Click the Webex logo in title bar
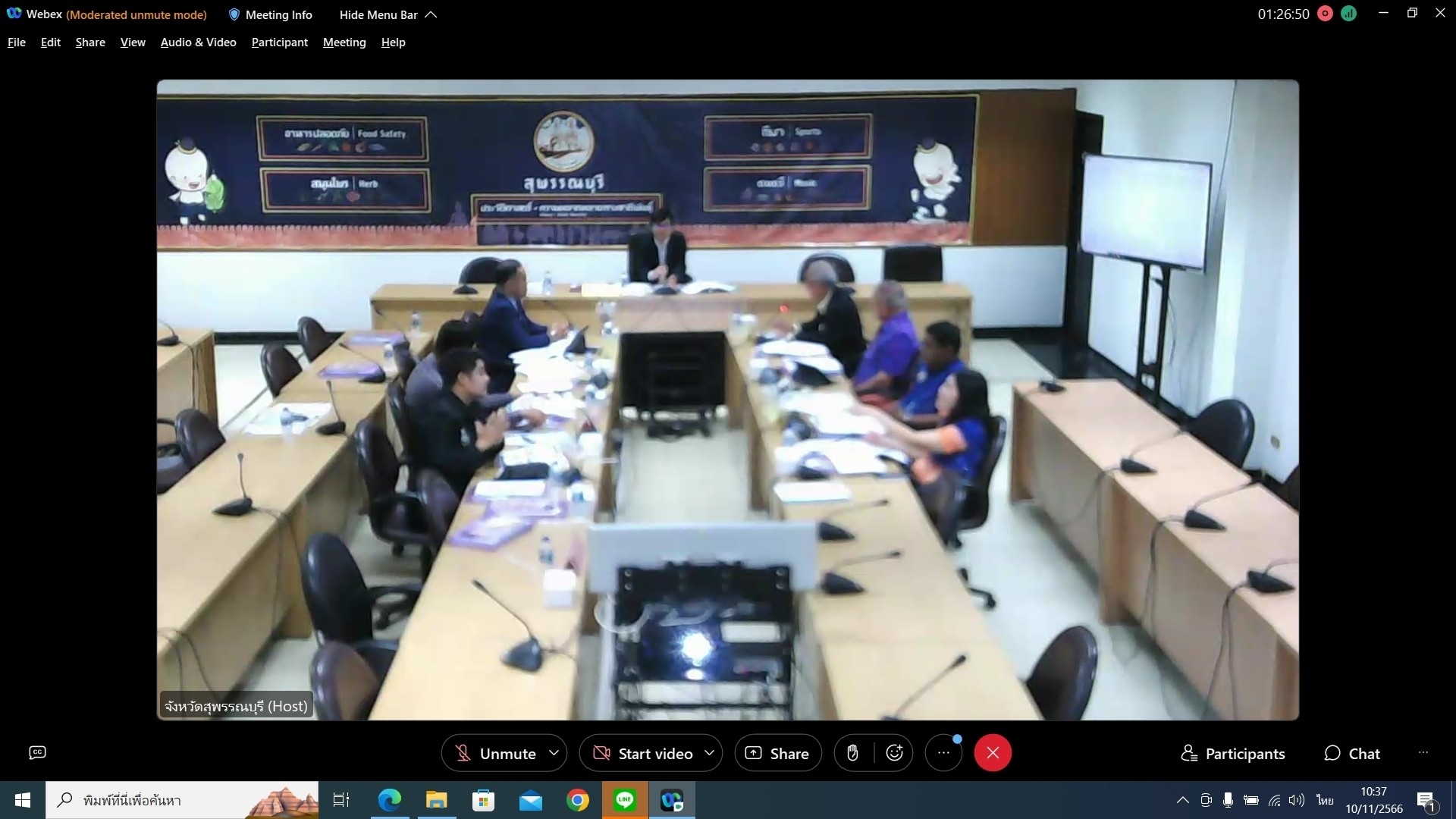The image size is (1456, 819). coord(14,14)
